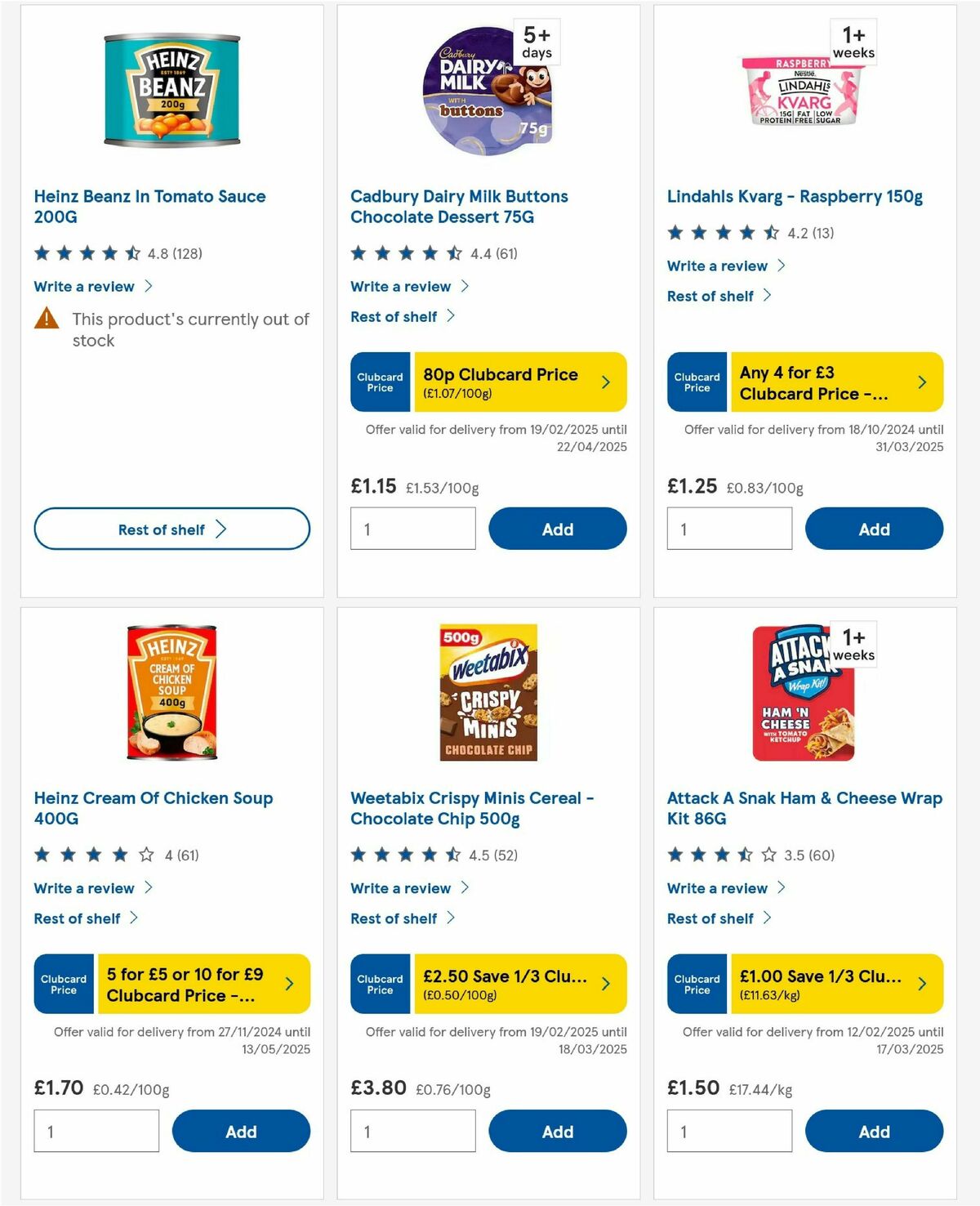Click the "Rest of shelf" button under Heinz Beanz
This screenshot has width=980, height=1206.
point(171,529)
